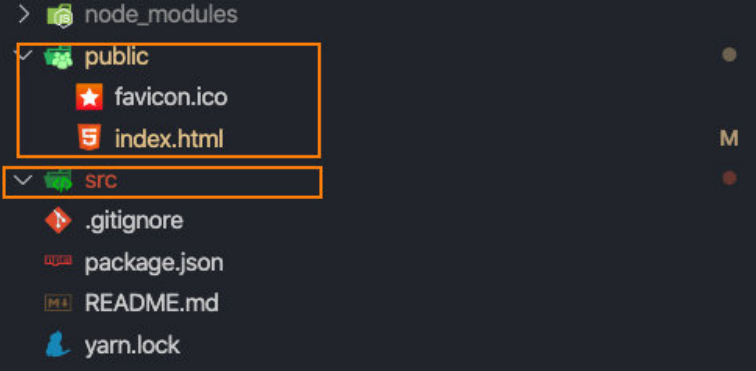Click the red status dot for src
This screenshot has height=371, width=756.
729,178
